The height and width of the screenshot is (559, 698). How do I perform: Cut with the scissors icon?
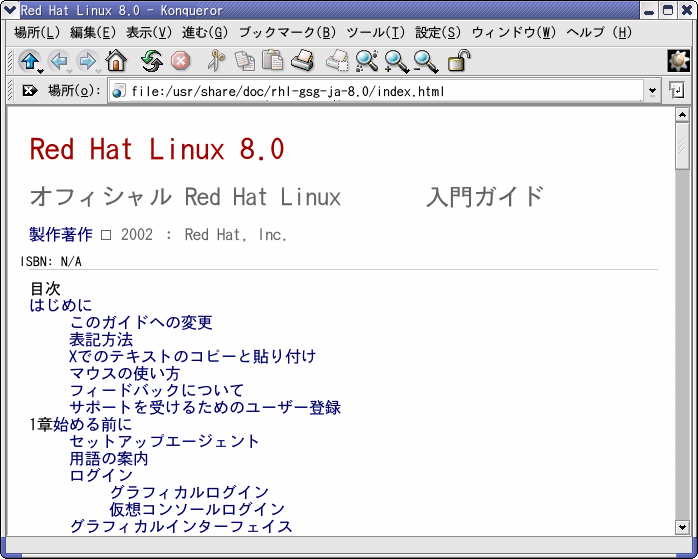click(216, 61)
